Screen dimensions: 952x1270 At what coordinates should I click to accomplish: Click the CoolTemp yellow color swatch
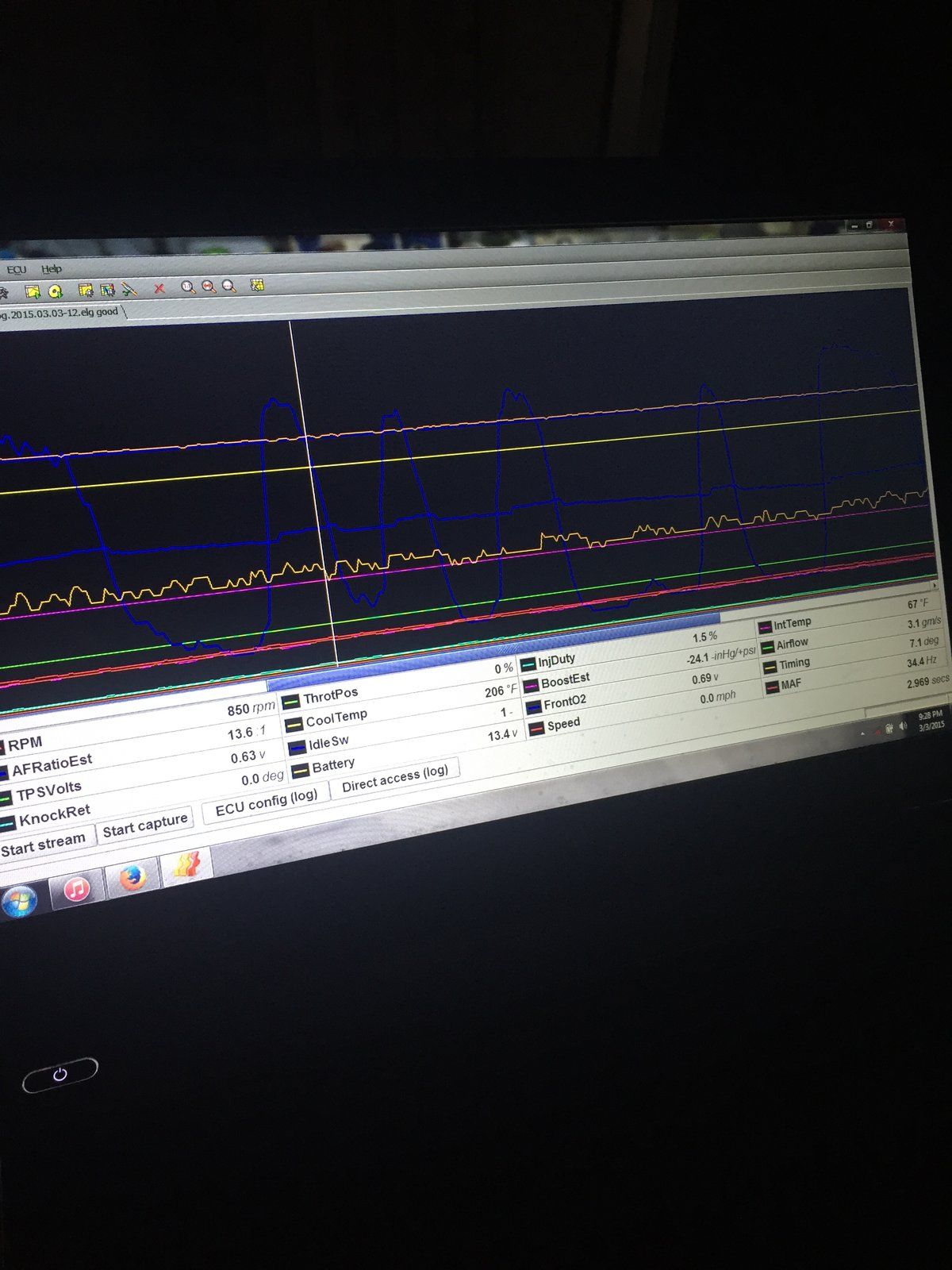(x=294, y=725)
